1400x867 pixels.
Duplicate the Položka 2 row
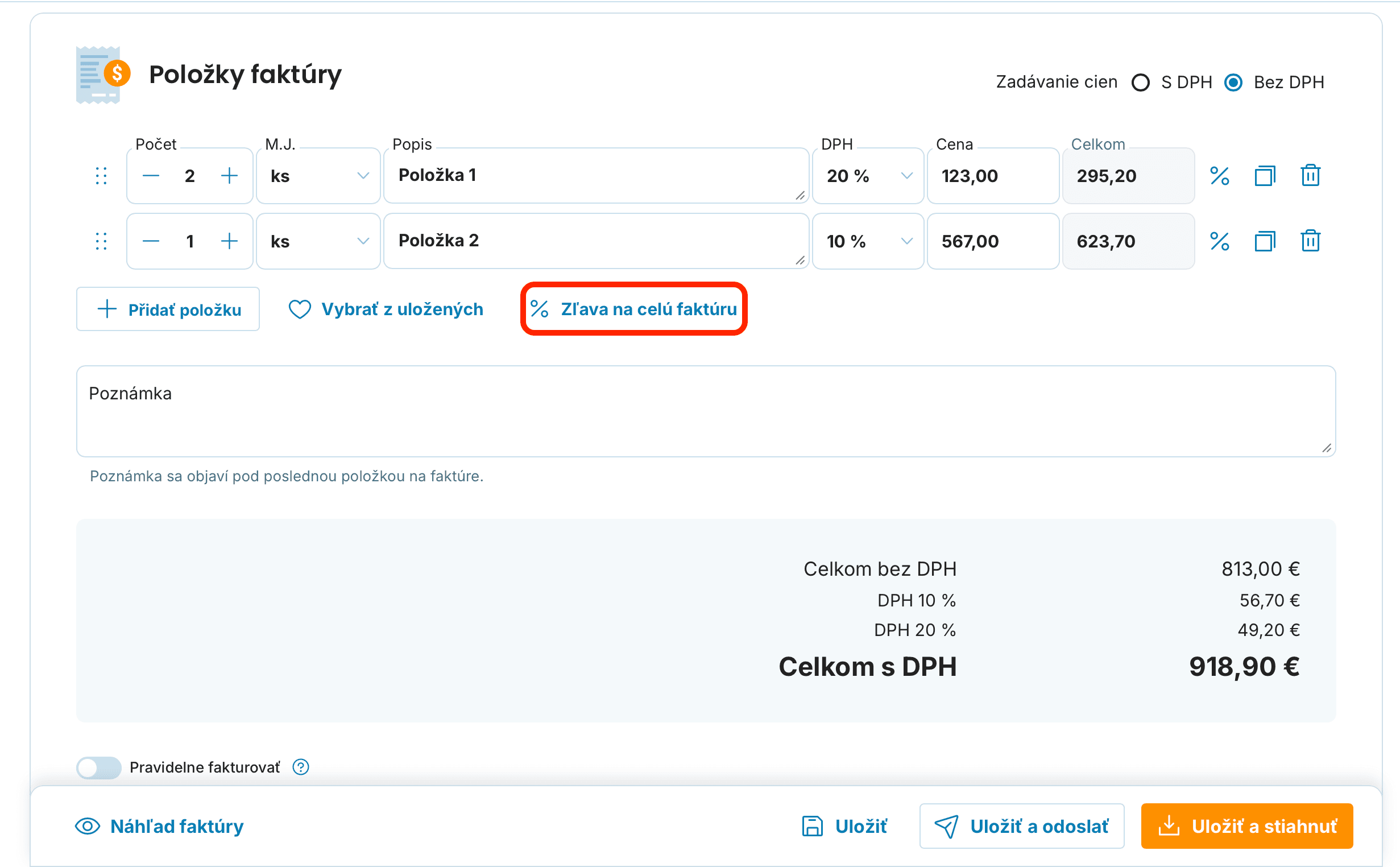pos(1264,241)
